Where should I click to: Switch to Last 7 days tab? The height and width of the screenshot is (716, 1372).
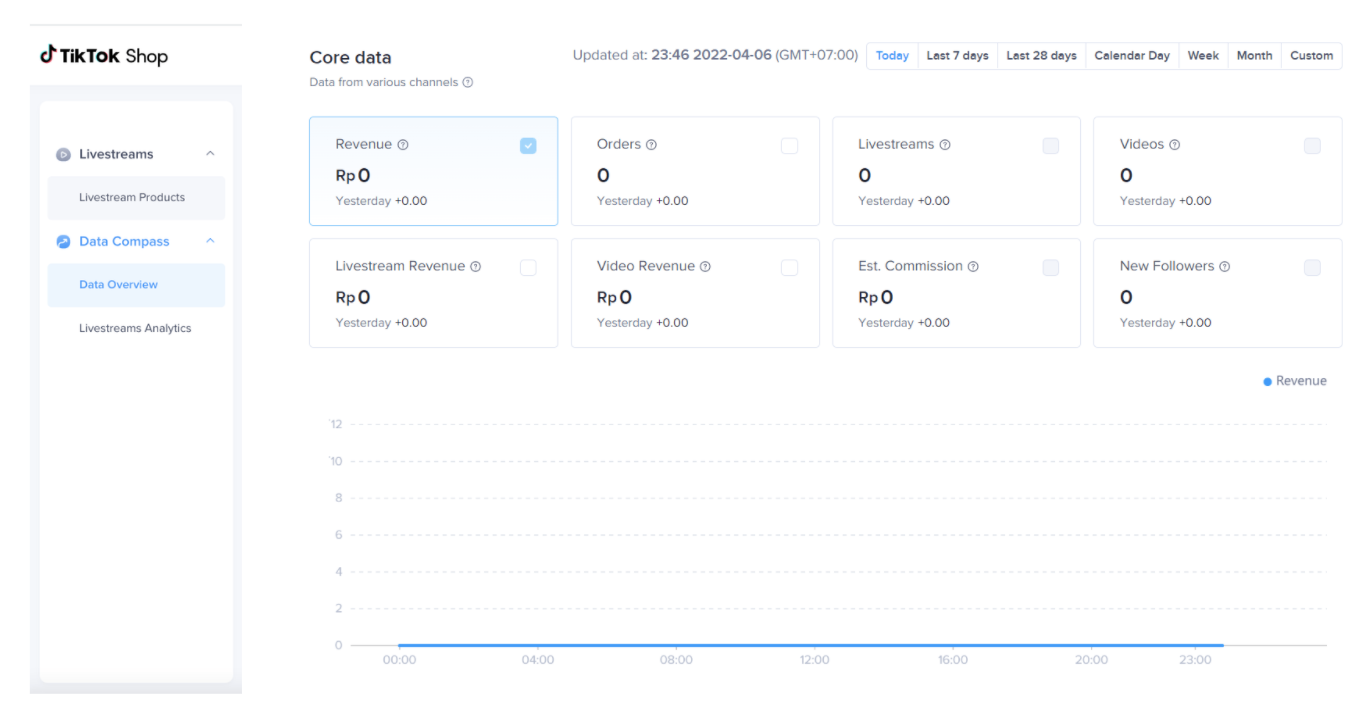click(x=957, y=56)
